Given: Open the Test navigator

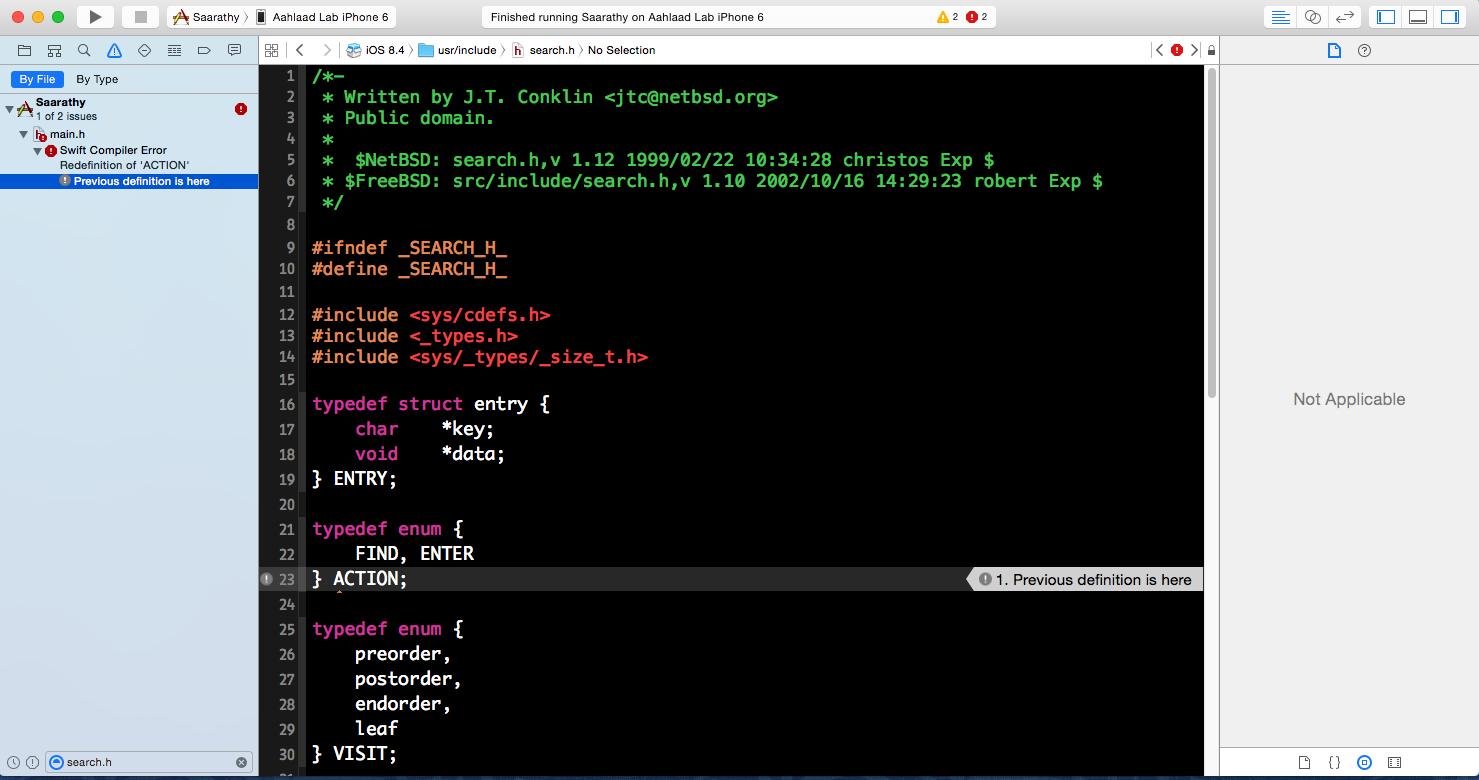Looking at the screenshot, I should pos(144,50).
